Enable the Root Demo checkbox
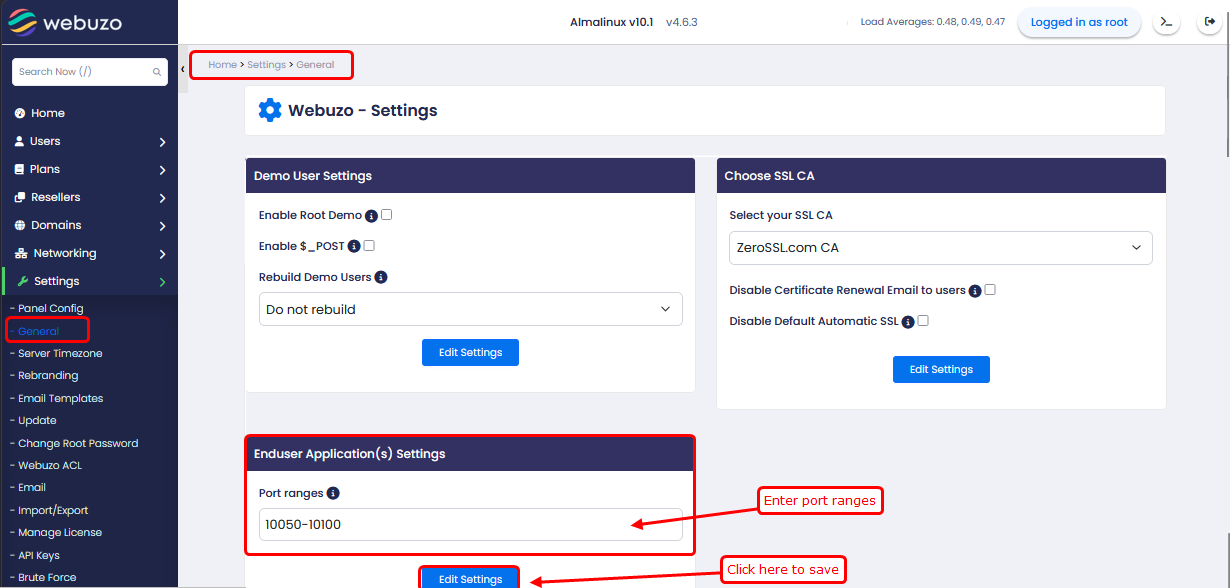 tap(386, 214)
